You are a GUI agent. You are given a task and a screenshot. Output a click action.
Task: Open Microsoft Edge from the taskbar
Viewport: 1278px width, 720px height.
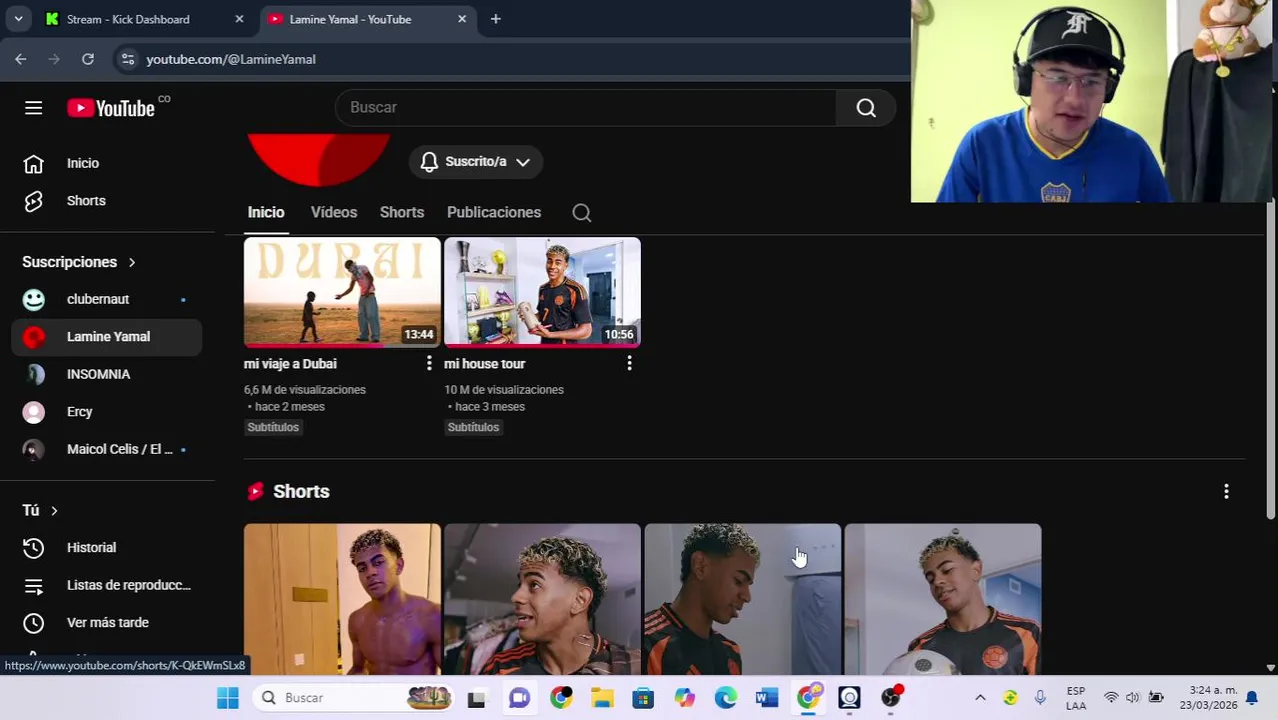[725, 698]
